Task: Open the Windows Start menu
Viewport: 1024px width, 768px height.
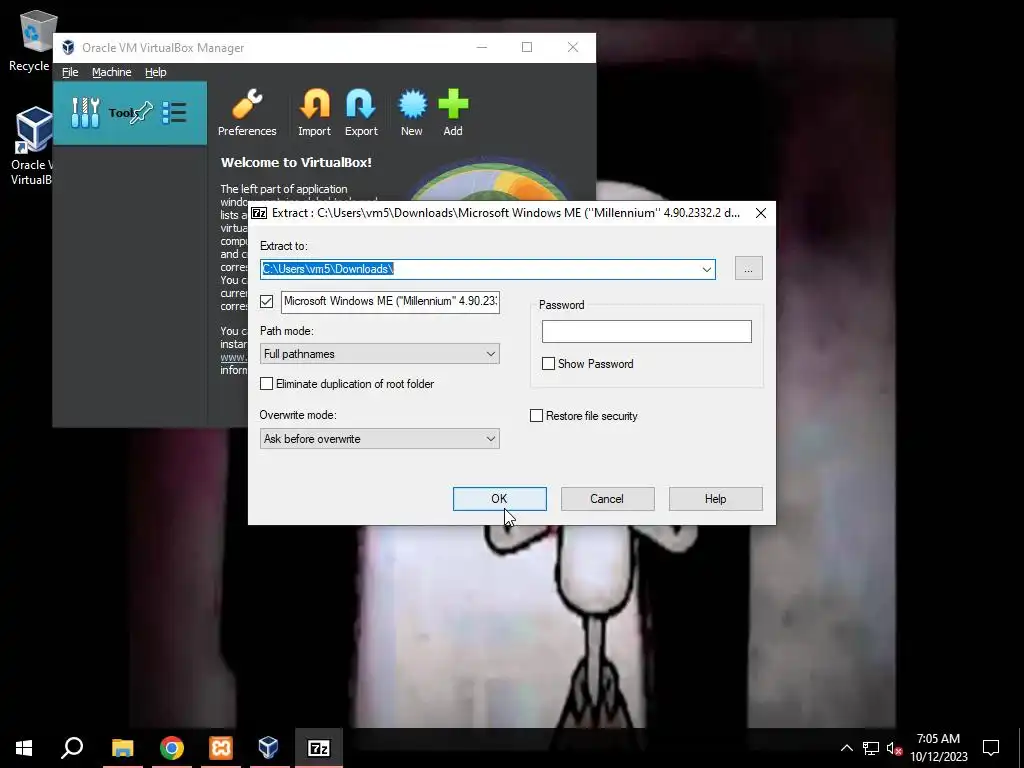Action: [24, 748]
